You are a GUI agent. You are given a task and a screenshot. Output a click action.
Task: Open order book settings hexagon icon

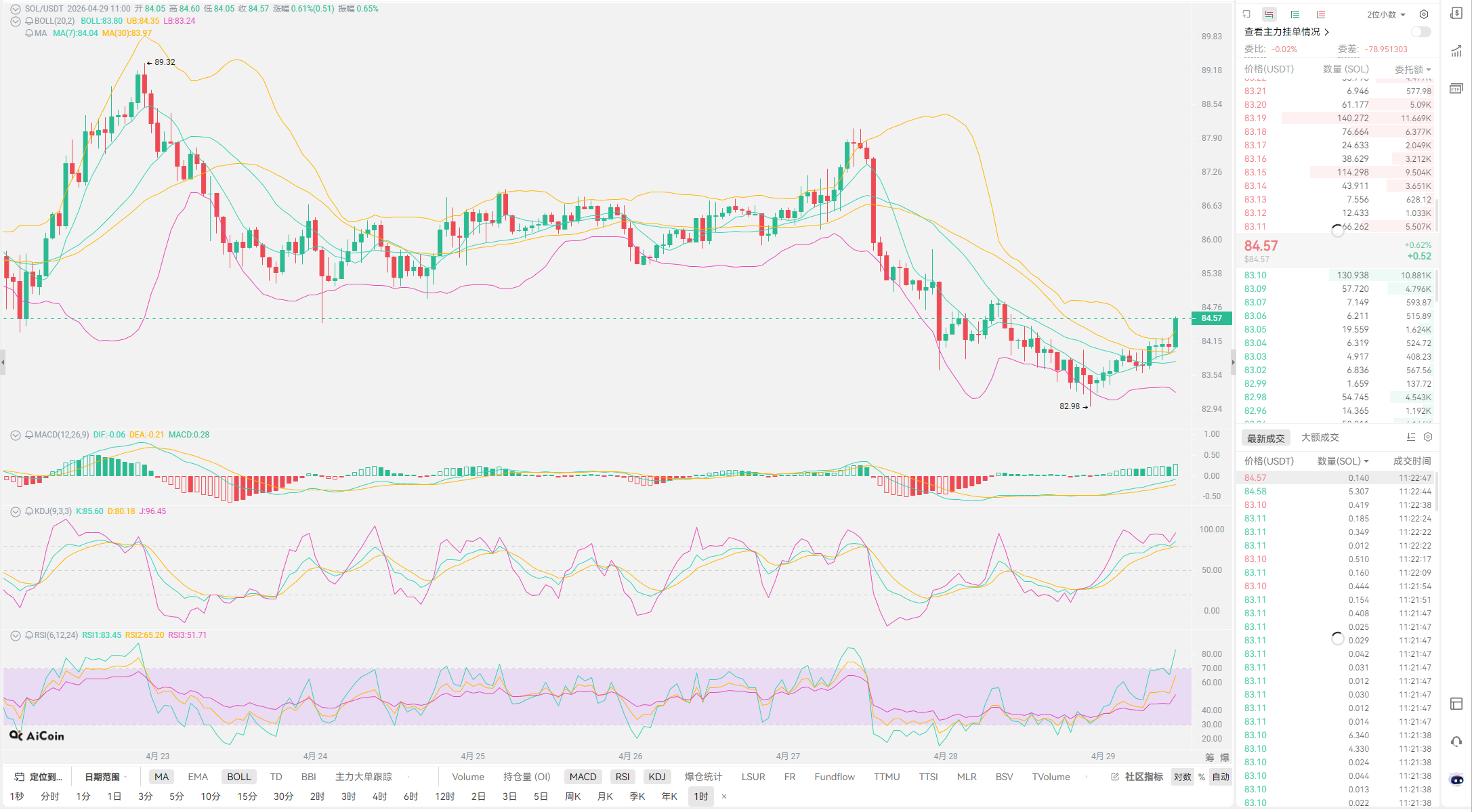[x=1424, y=14]
